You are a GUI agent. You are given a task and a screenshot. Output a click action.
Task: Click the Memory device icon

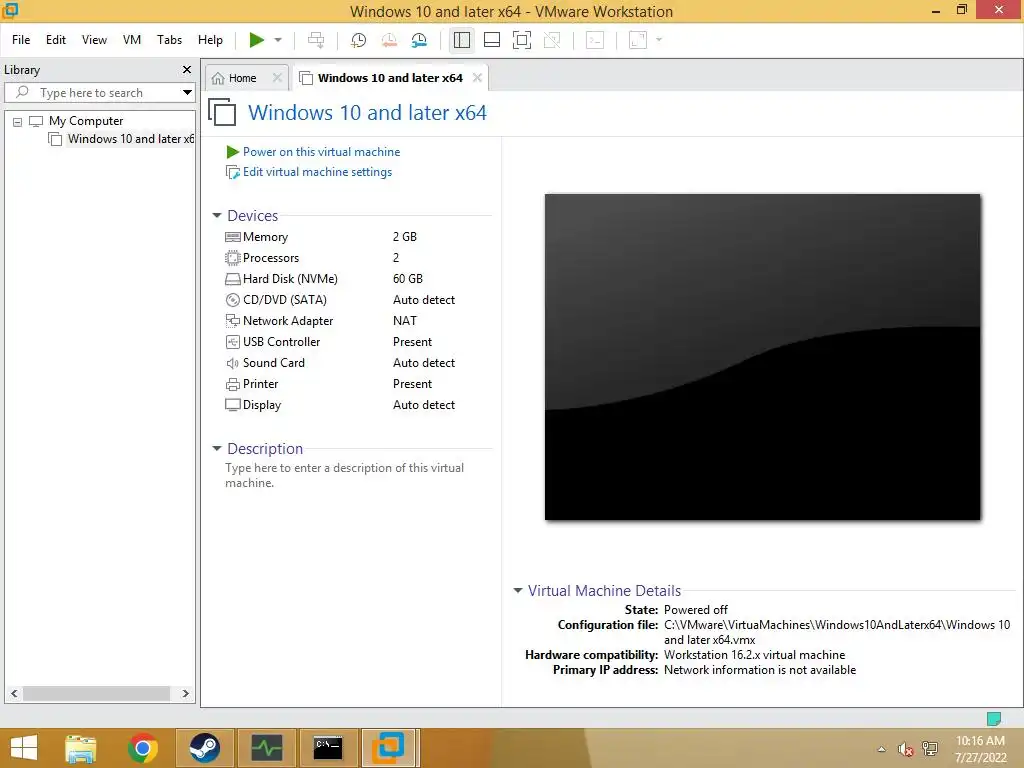(x=232, y=237)
